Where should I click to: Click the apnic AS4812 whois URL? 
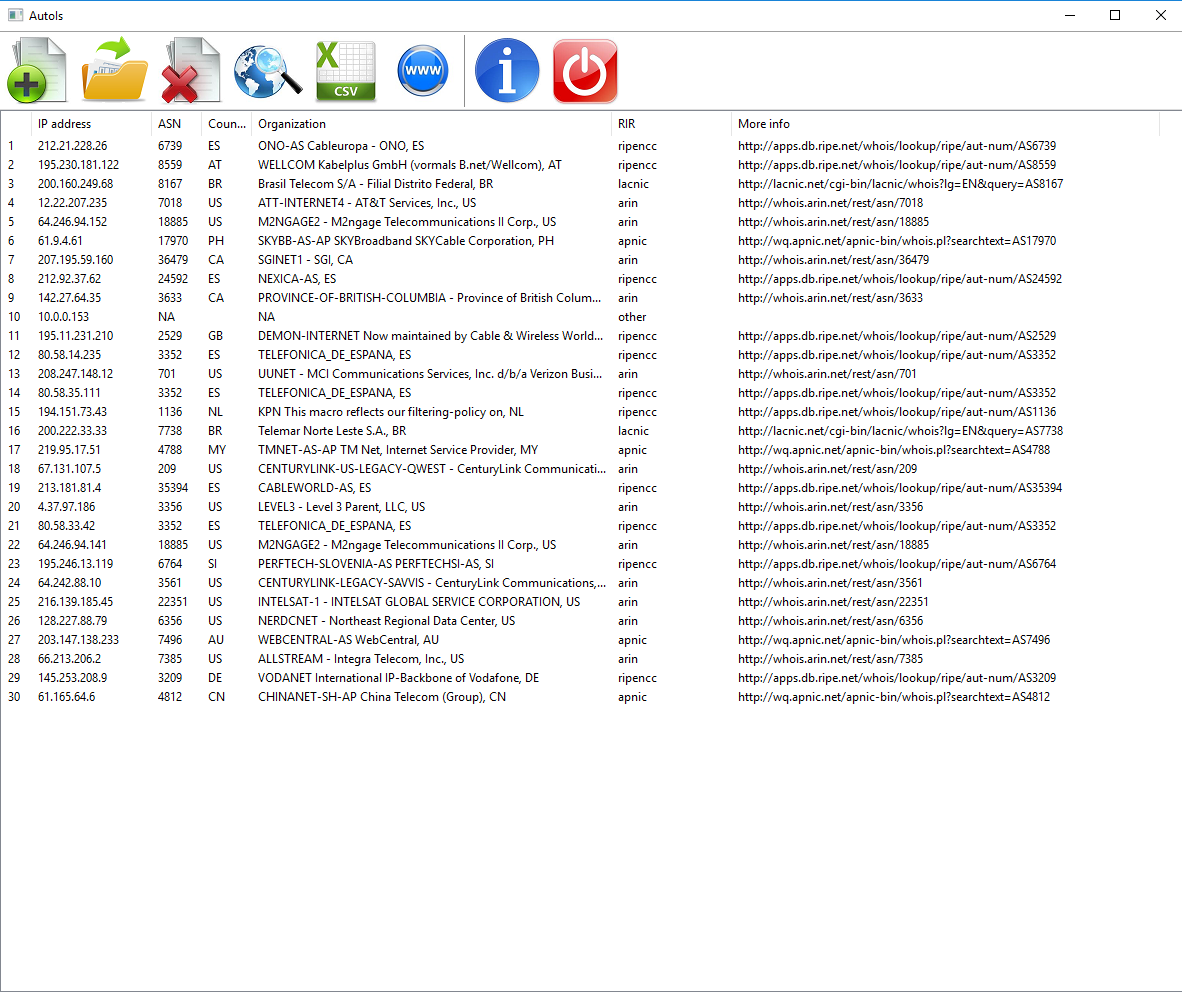[x=894, y=697]
